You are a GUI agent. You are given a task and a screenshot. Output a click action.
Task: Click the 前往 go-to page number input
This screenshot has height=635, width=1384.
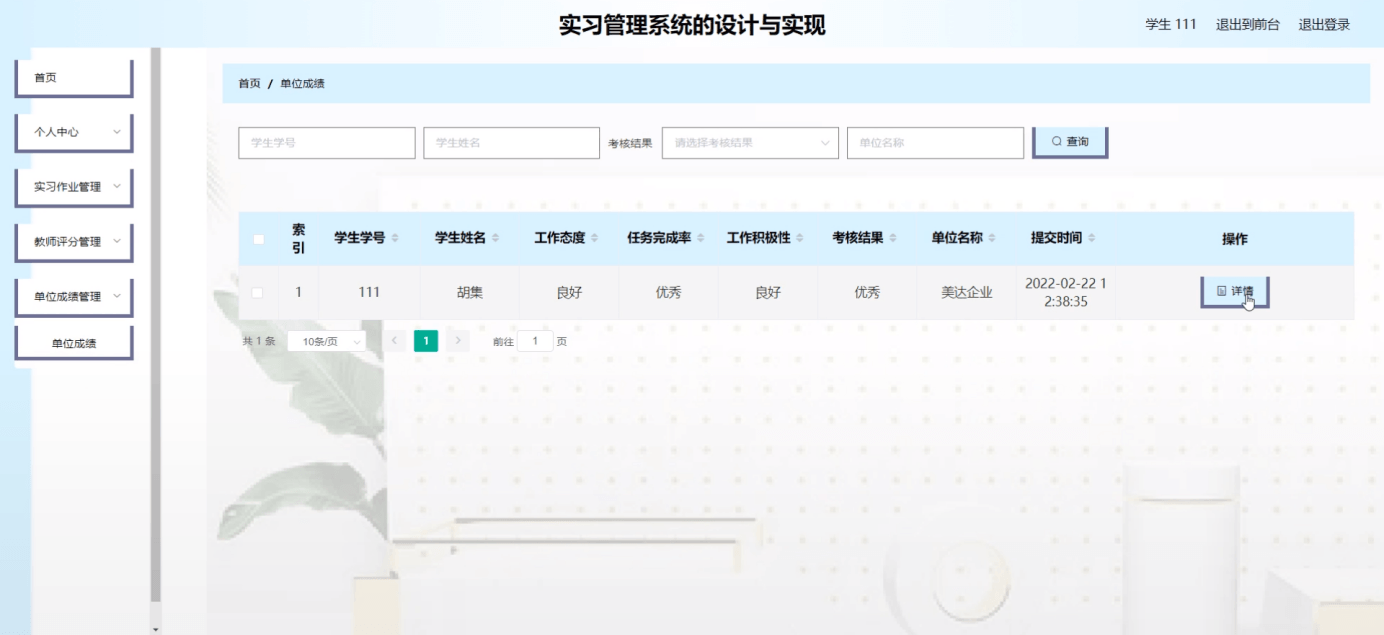click(535, 341)
